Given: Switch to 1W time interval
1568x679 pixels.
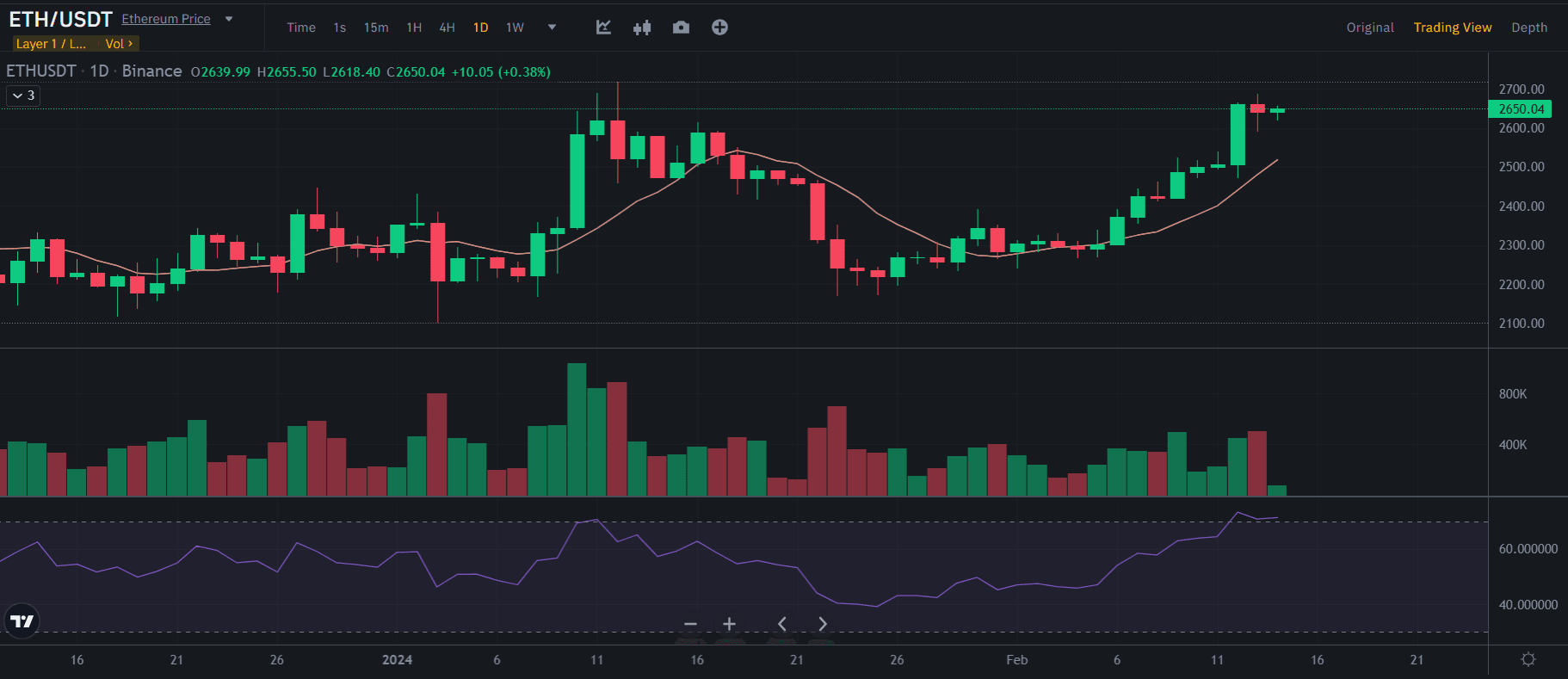Looking at the screenshot, I should pyautogui.click(x=515, y=28).
